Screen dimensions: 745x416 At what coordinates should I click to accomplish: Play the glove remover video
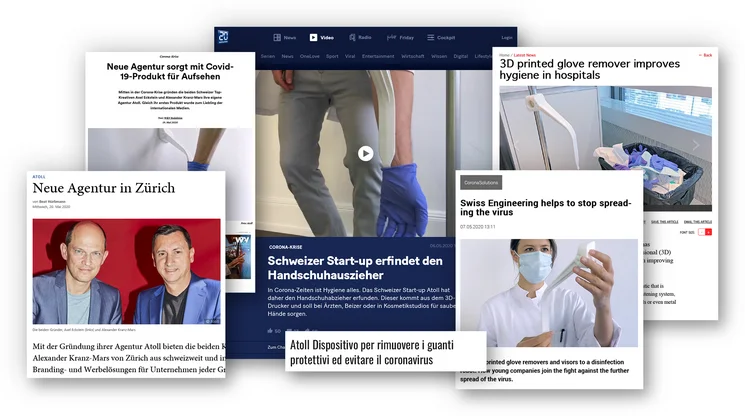[x=365, y=153]
